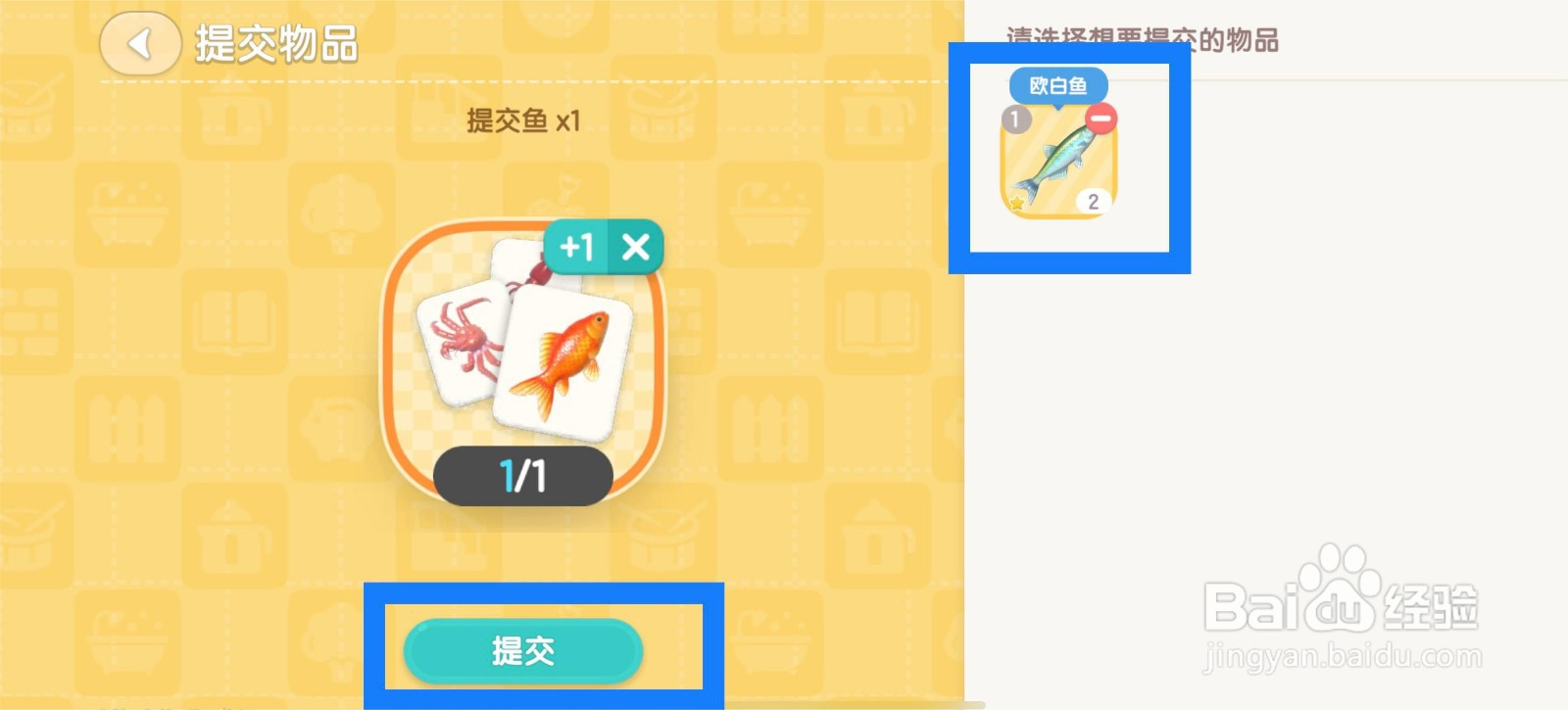Remove the selected item with the X
This screenshot has width=1568, height=710.
click(x=635, y=247)
